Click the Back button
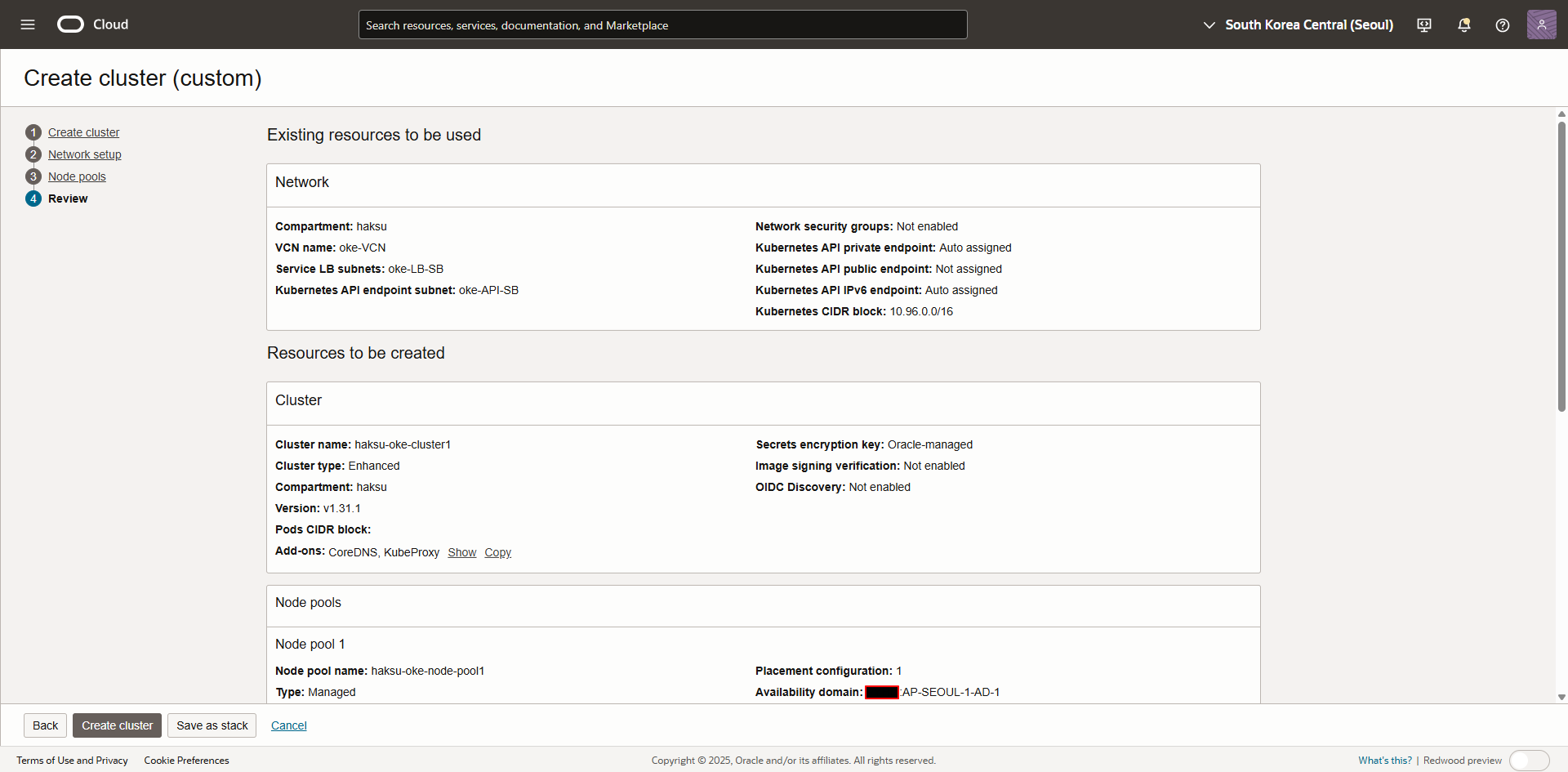 pos(46,725)
